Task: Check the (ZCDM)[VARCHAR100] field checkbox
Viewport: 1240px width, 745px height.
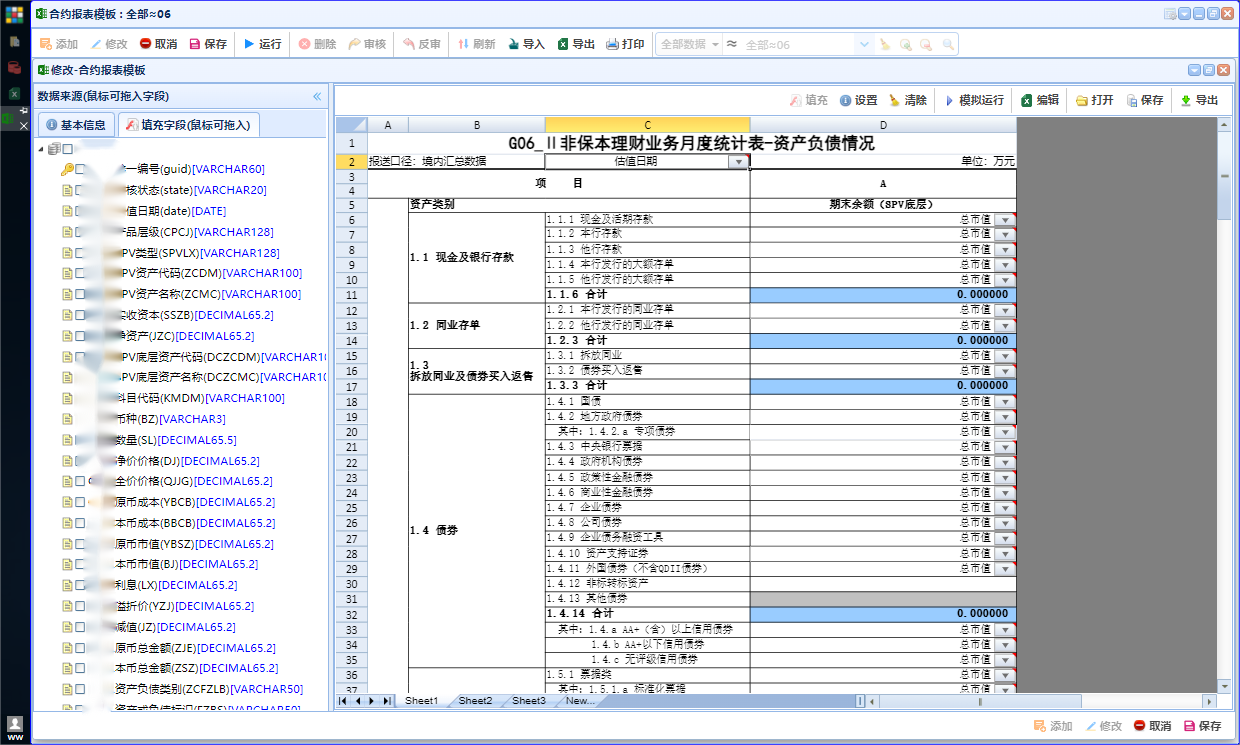Action: [81, 273]
